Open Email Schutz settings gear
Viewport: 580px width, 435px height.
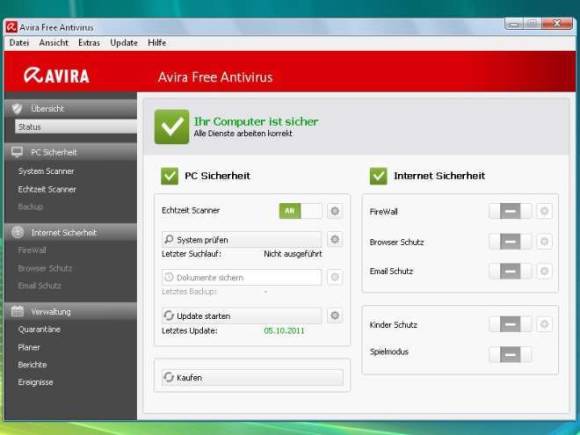coord(544,271)
